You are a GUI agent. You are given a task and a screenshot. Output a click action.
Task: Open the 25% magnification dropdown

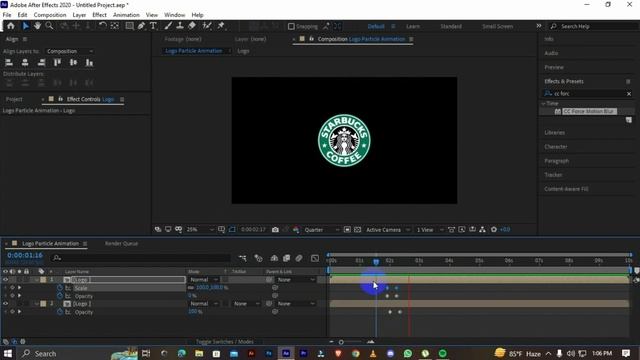click(x=200, y=230)
